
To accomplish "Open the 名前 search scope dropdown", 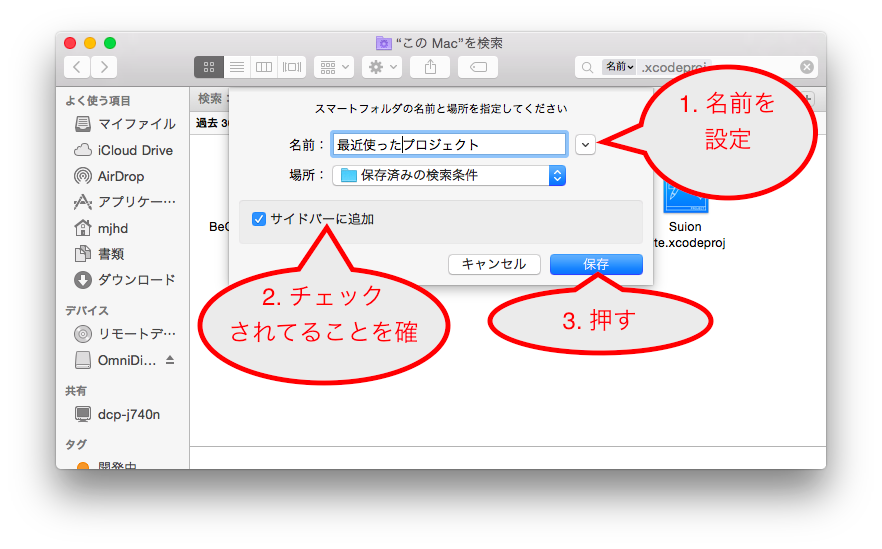I will point(619,67).
